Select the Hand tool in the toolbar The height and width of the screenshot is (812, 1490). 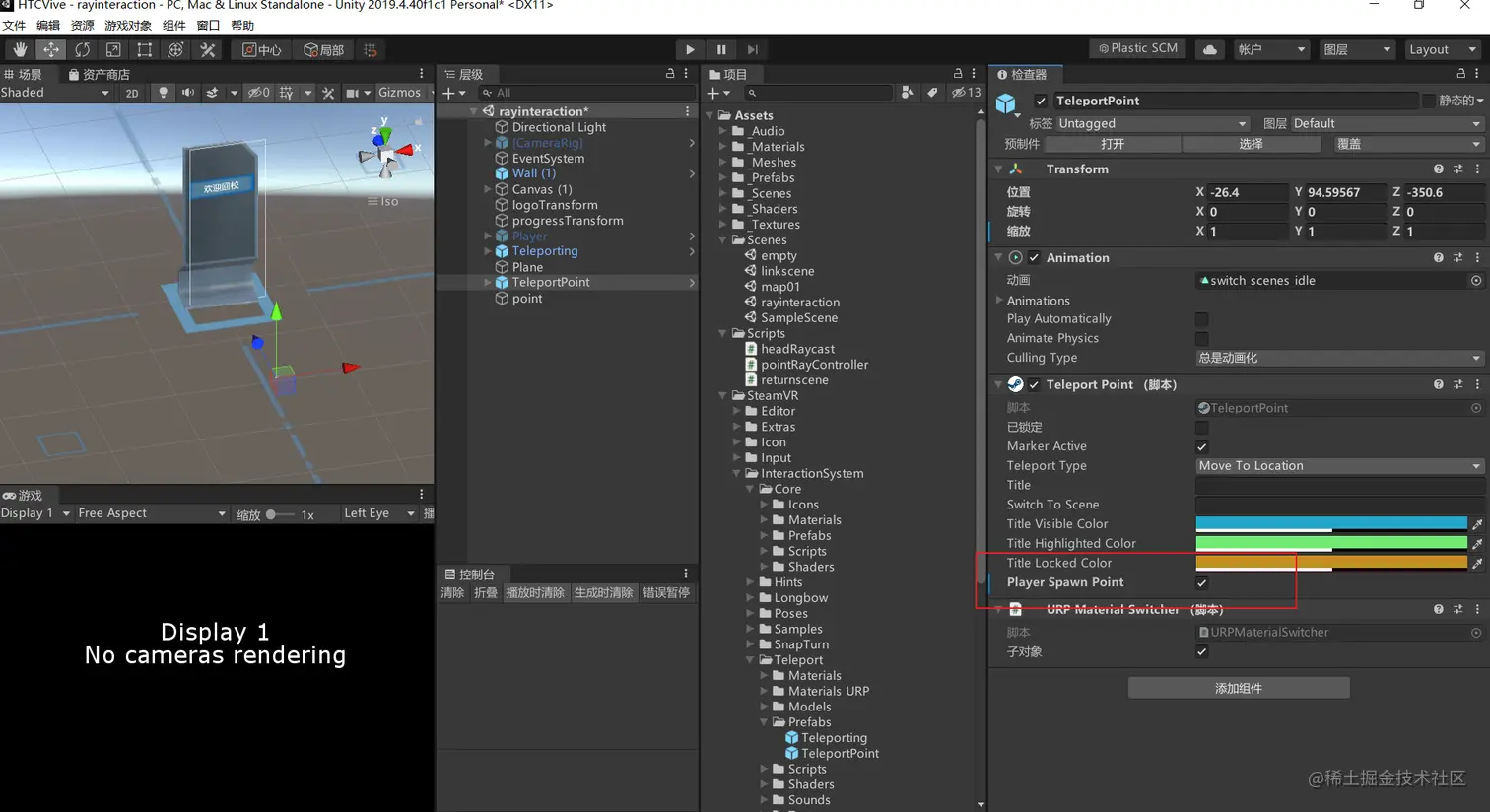point(20,49)
